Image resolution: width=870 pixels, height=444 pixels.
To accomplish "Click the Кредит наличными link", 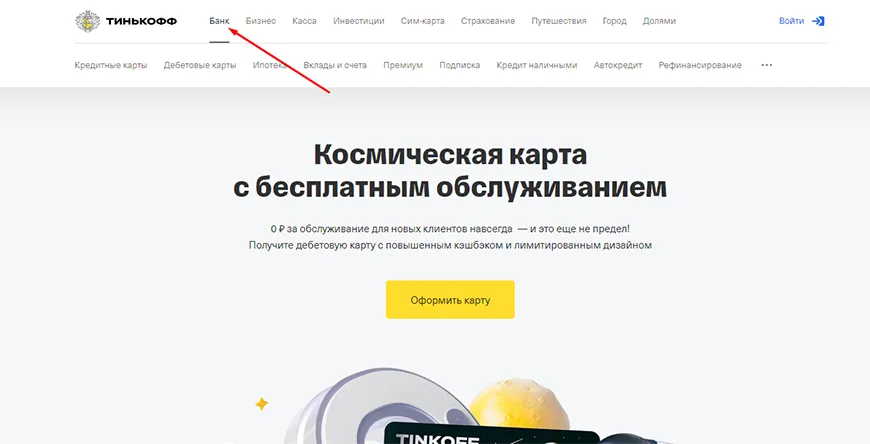I will point(537,65).
